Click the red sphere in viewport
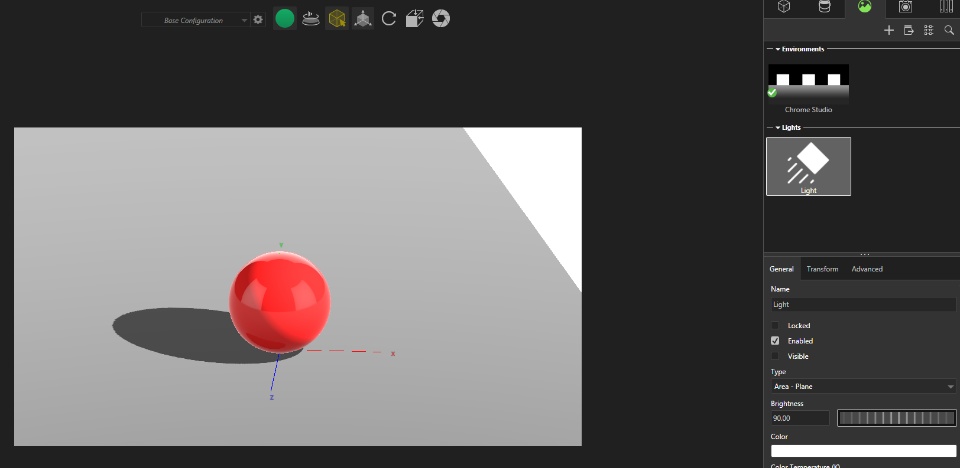This screenshot has height=468, width=960. [280, 302]
